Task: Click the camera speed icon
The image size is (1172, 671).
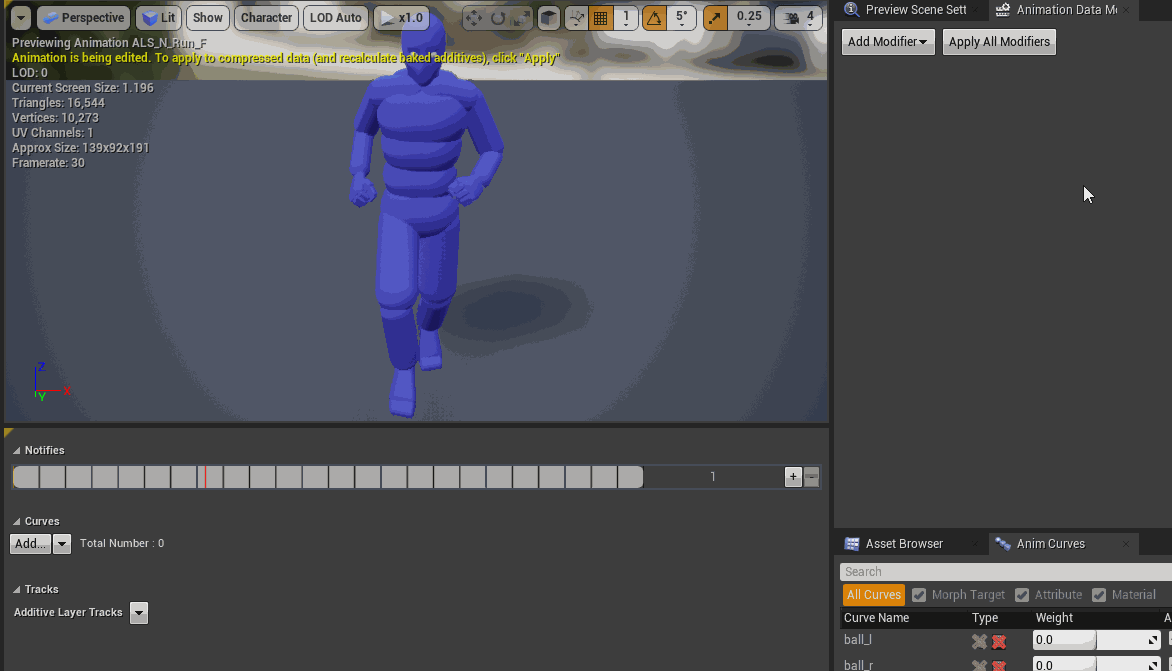Action: coord(791,18)
